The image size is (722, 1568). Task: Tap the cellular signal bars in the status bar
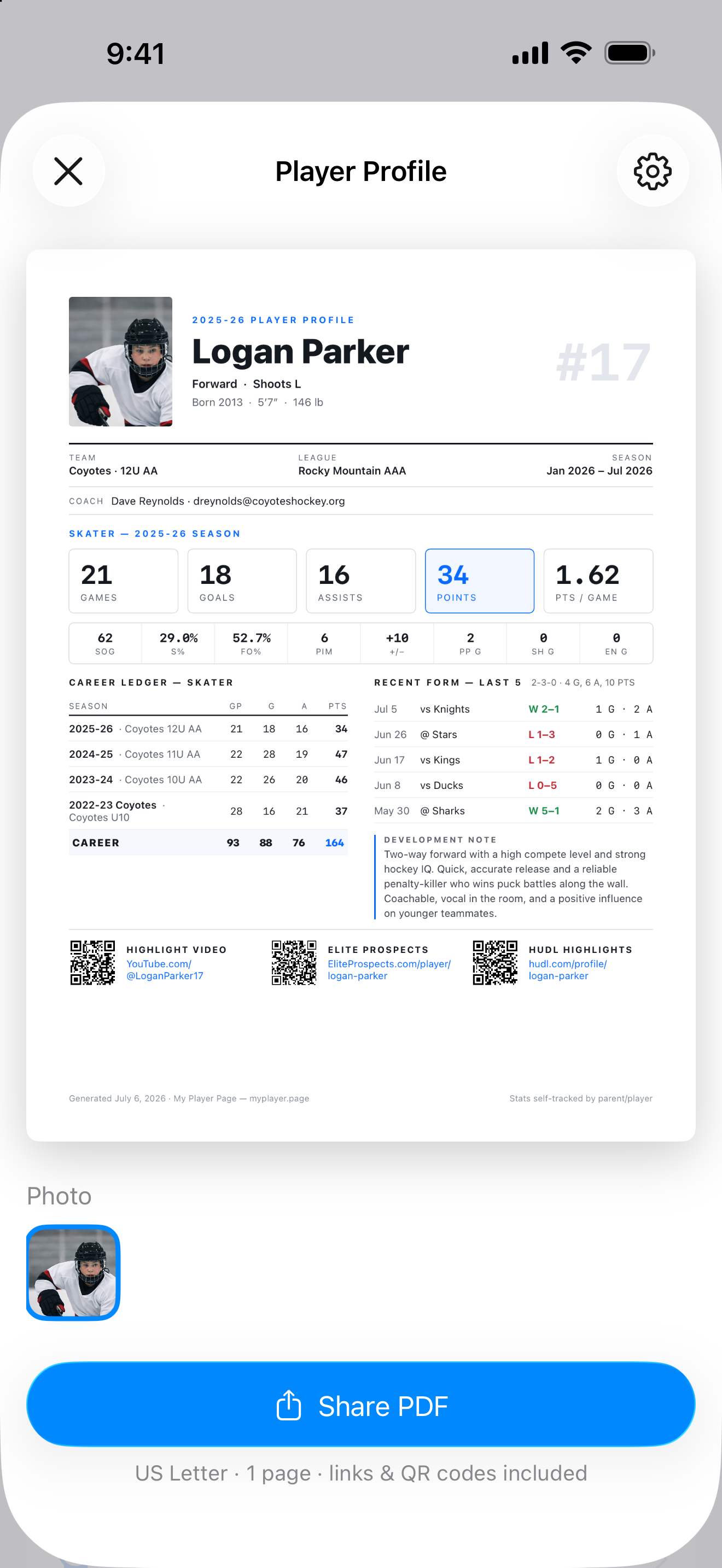[x=530, y=53]
